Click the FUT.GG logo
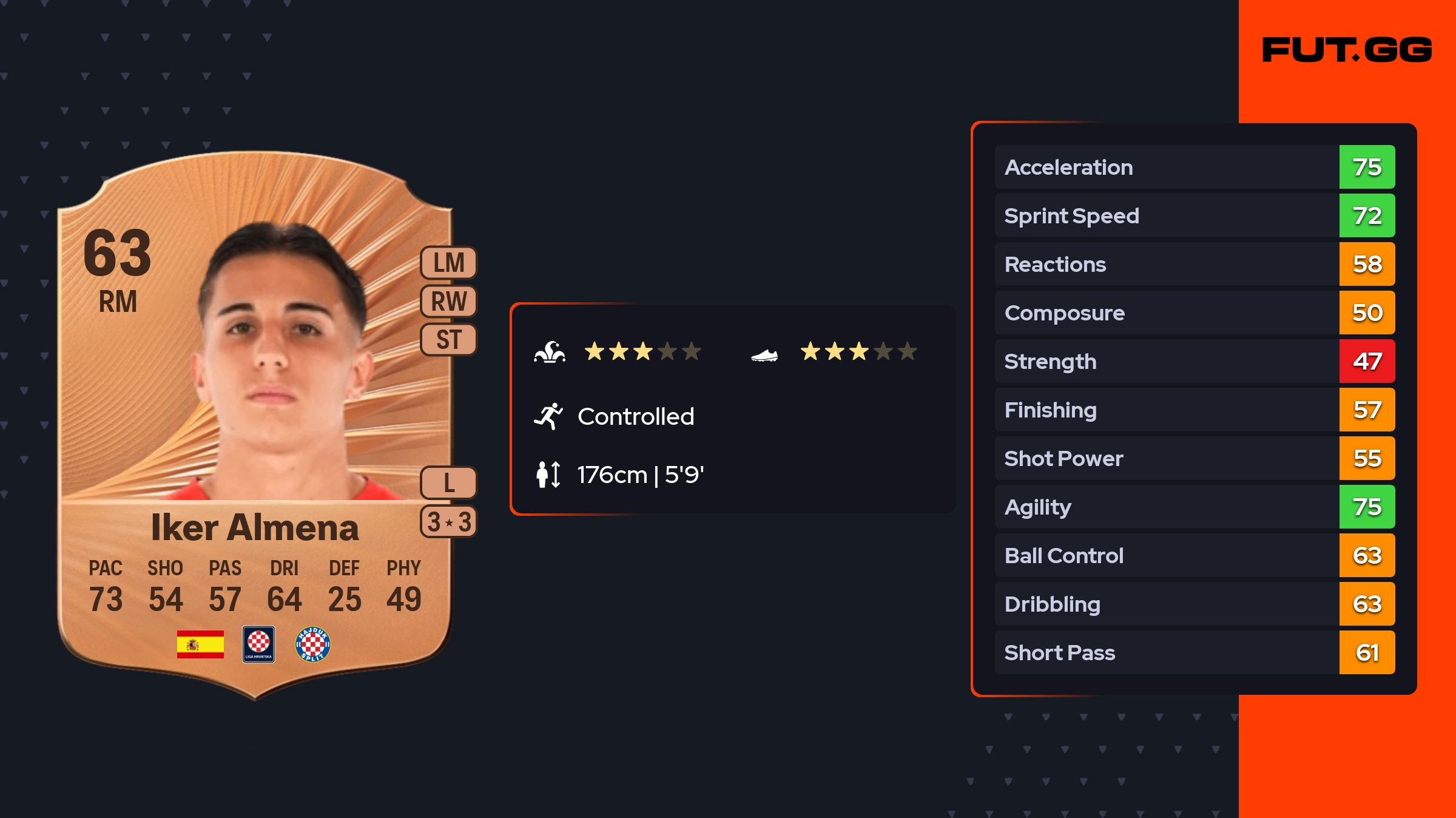The height and width of the screenshot is (818, 1456). (1347, 50)
